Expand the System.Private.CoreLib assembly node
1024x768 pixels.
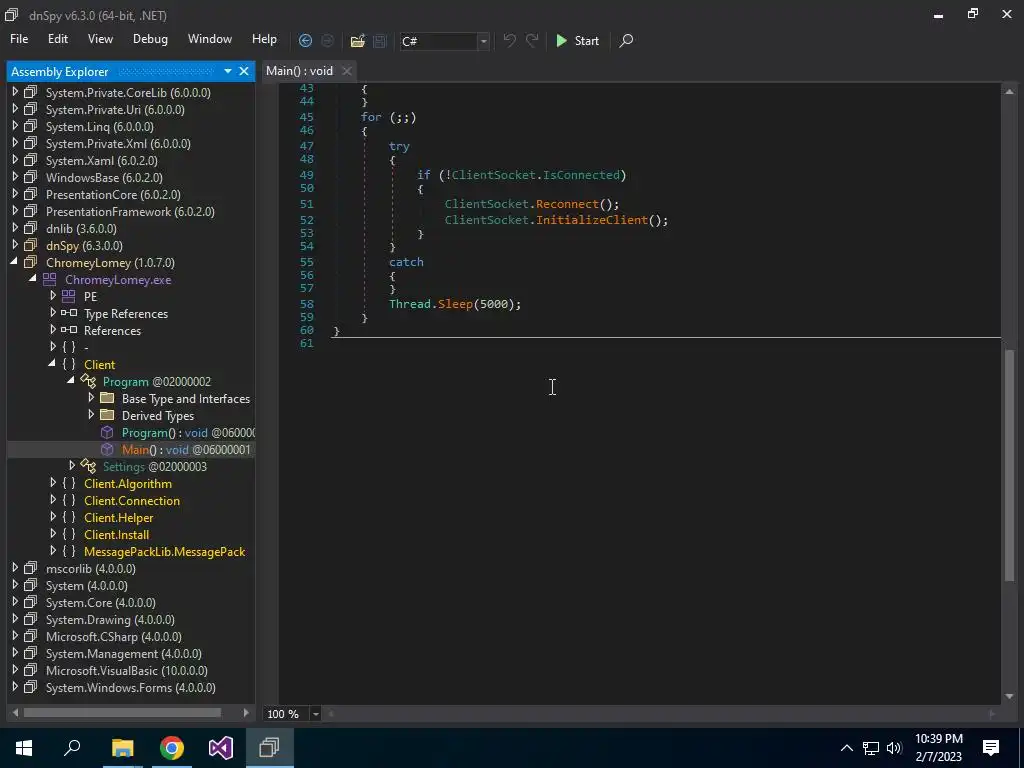15,92
